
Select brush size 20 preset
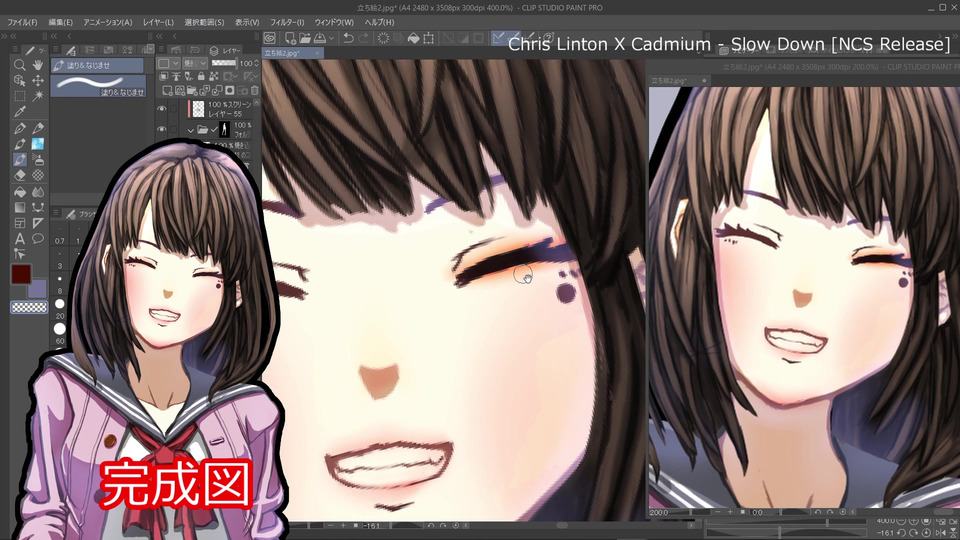[x=59, y=309]
